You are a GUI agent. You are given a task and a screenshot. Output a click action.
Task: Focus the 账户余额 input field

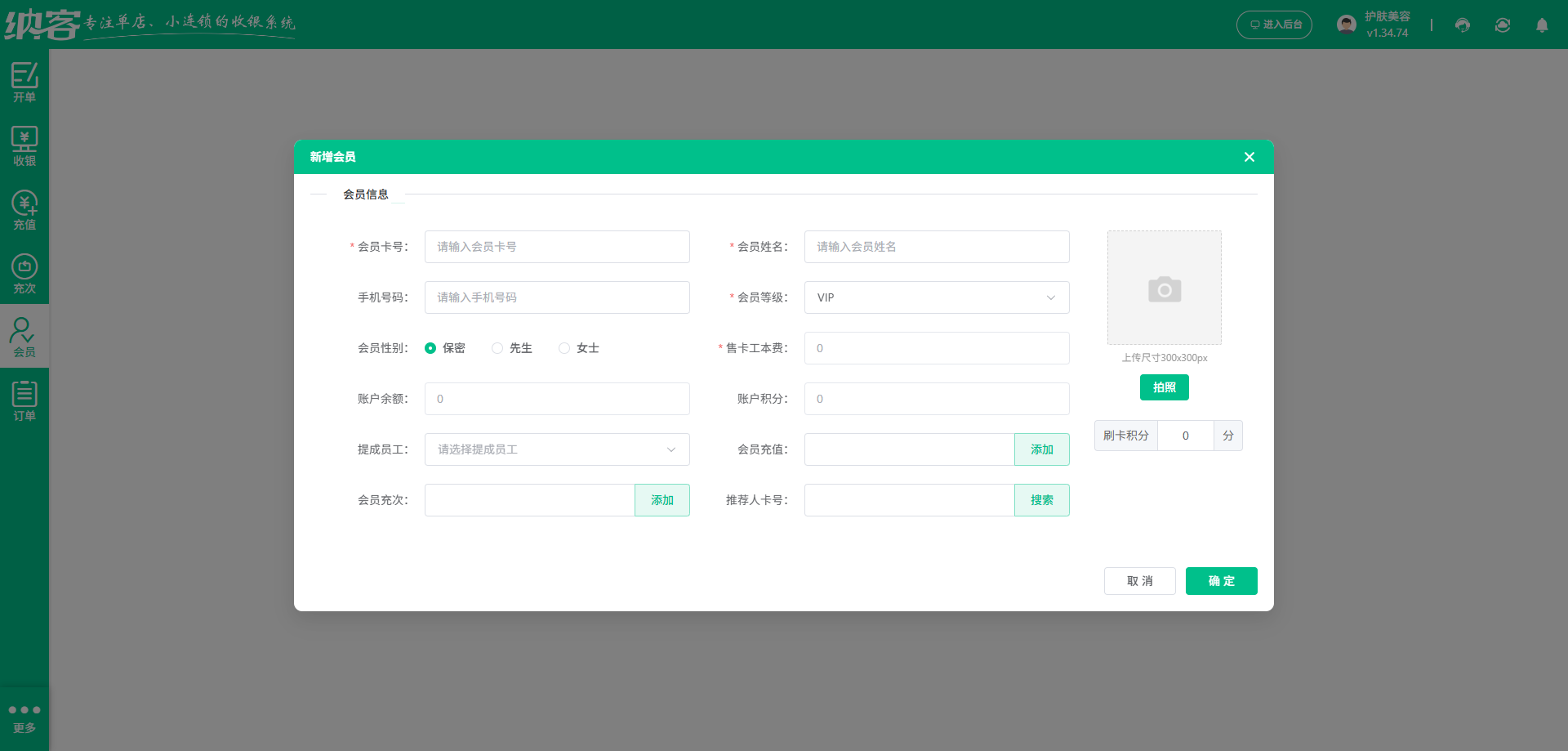pyautogui.click(x=557, y=399)
